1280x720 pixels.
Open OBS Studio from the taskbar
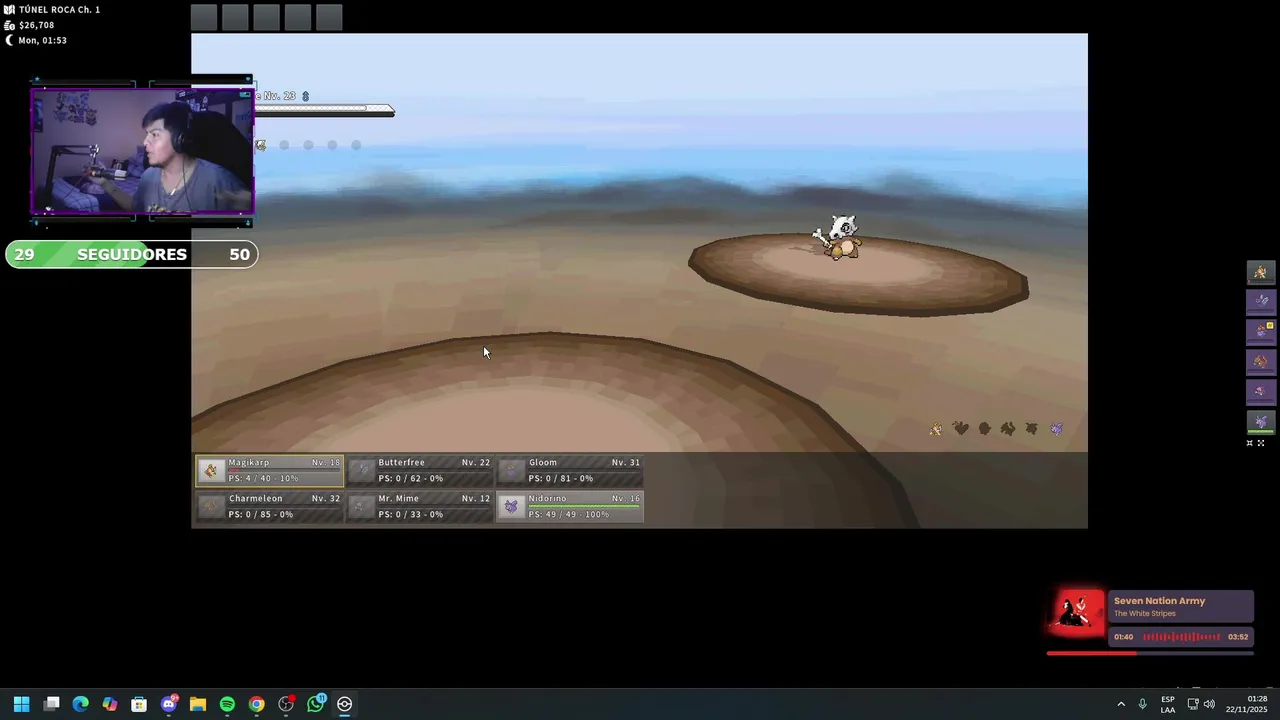pyautogui.click(x=286, y=704)
